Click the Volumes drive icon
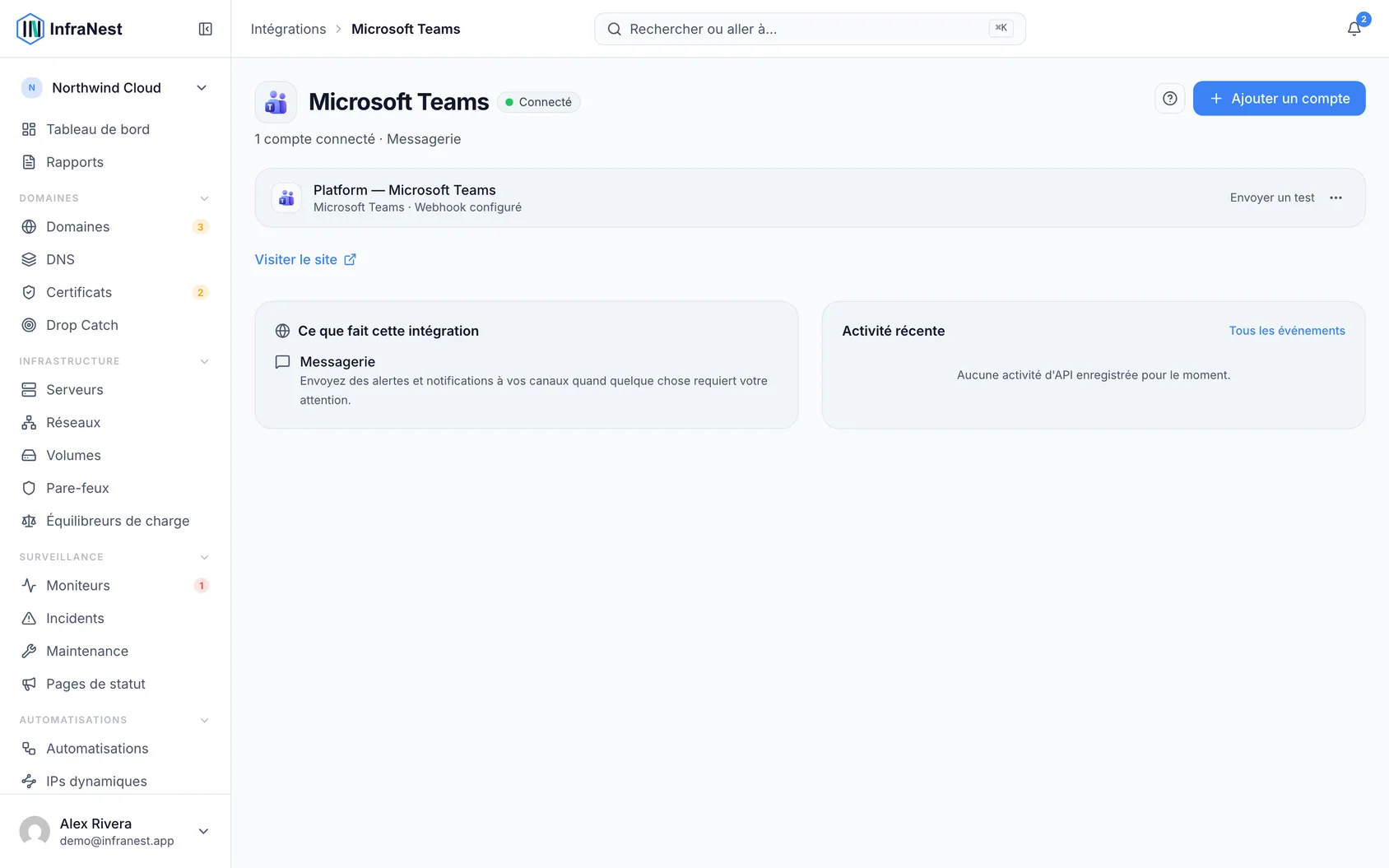 pyautogui.click(x=29, y=455)
